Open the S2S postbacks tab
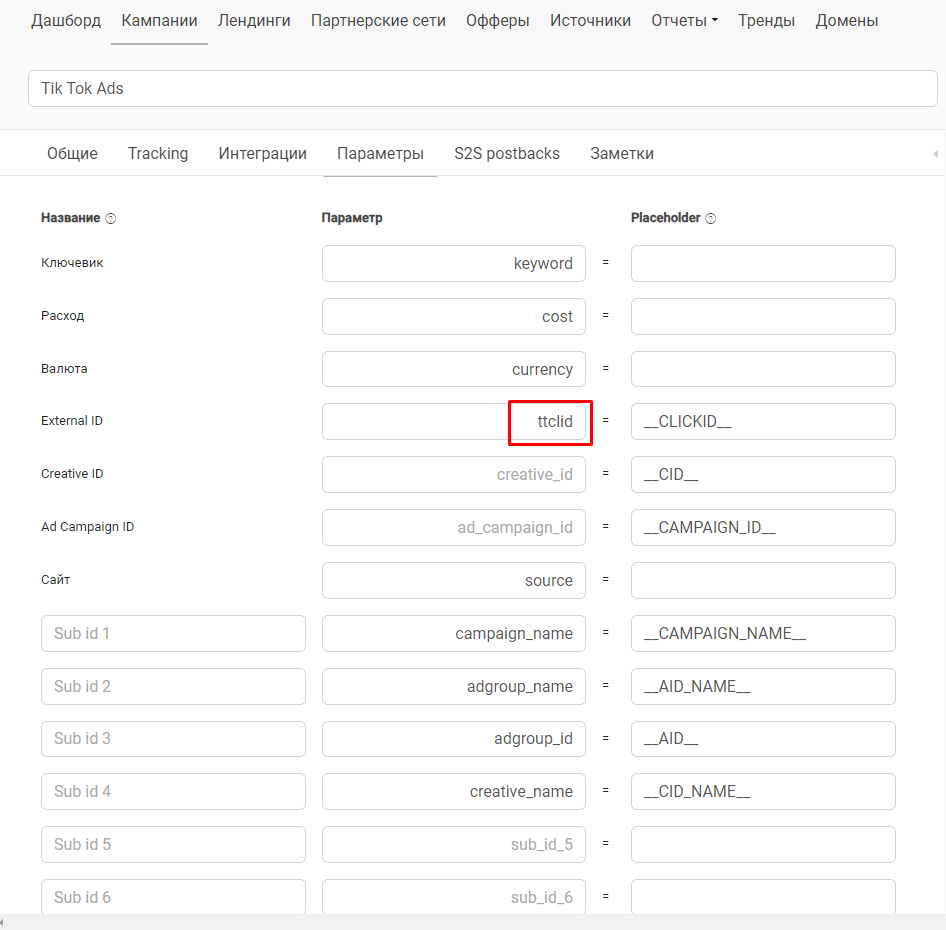This screenshot has width=946, height=930. [507, 153]
